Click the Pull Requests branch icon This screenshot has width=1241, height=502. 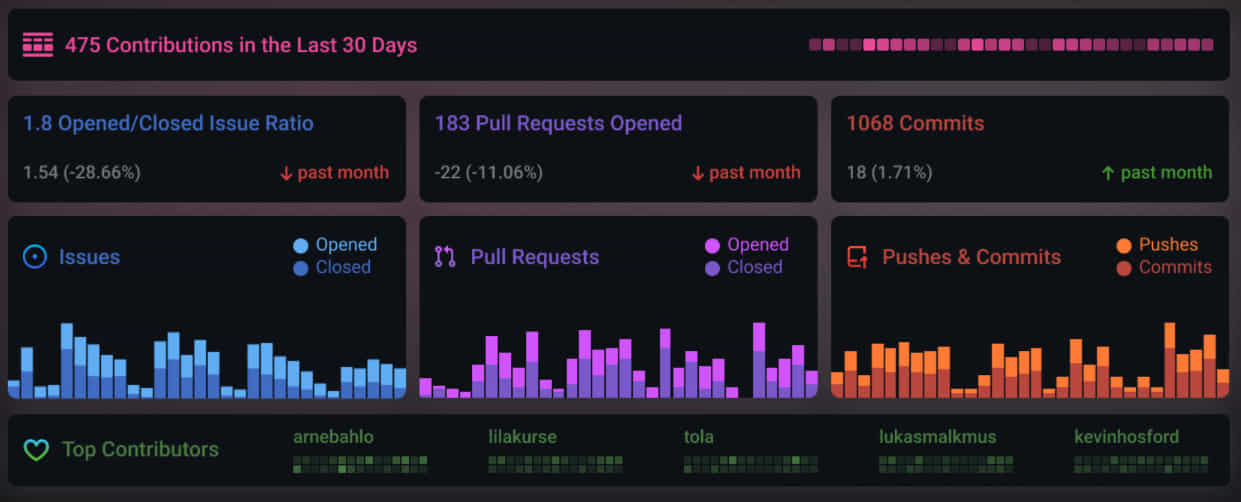tap(445, 257)
